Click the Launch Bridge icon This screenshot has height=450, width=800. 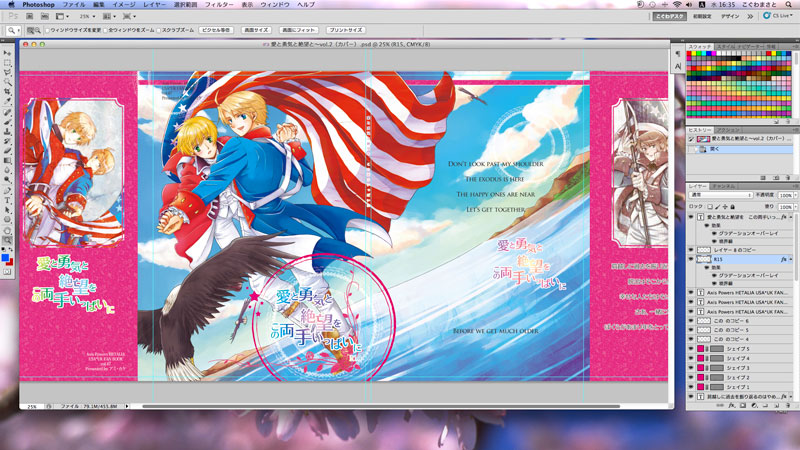tap(29, 16)
